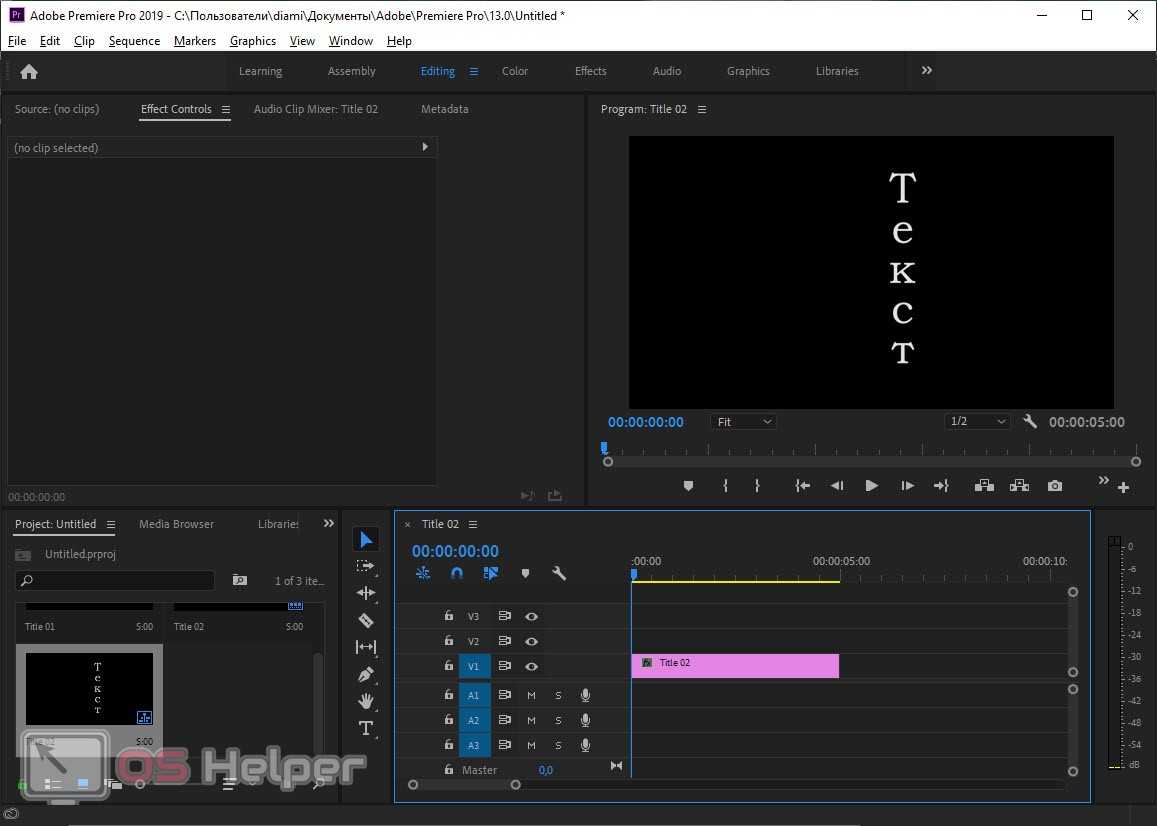Show hidden Project panel tabs chevron
The height and width of the screenshot is (826, 1157).
(328, 523)
